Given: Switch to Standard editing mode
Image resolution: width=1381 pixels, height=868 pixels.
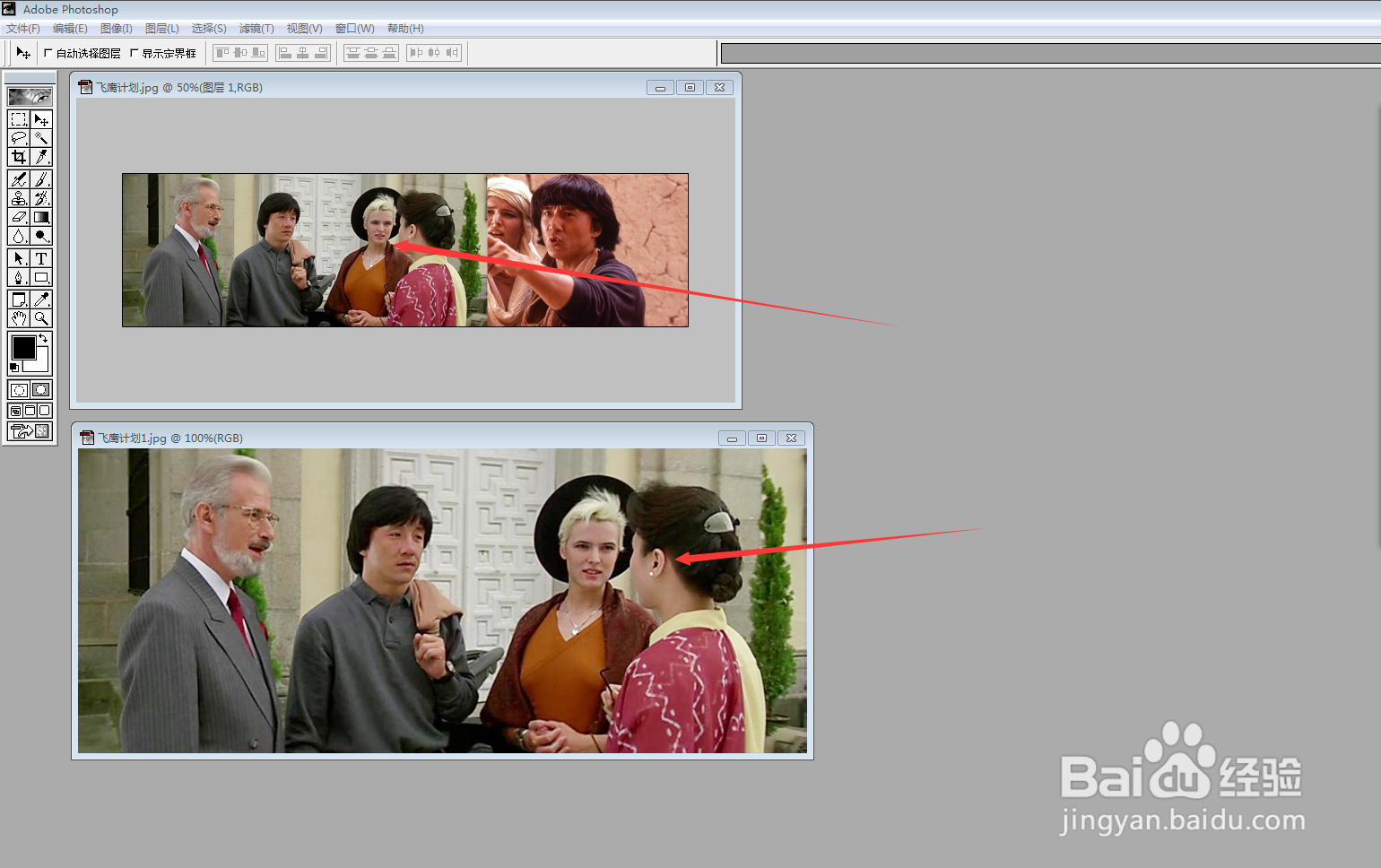Looking at the screenshot, I should [19, 390].
